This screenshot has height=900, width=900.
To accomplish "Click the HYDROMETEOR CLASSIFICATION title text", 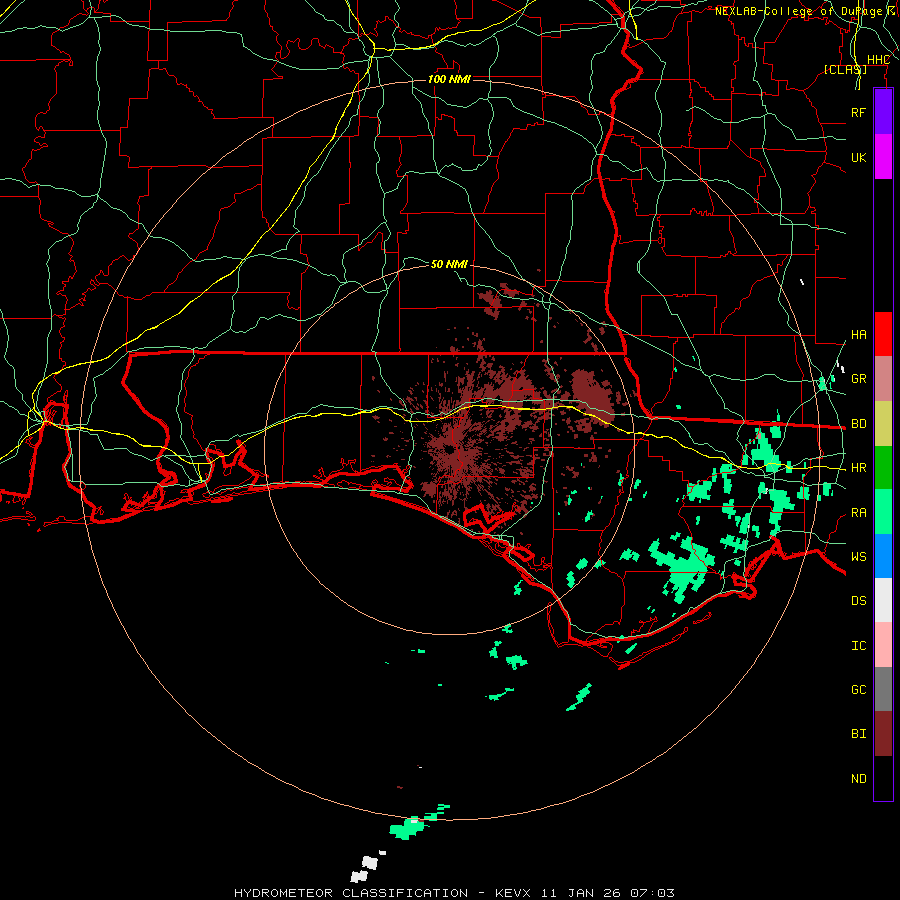I will coord(351,893).
